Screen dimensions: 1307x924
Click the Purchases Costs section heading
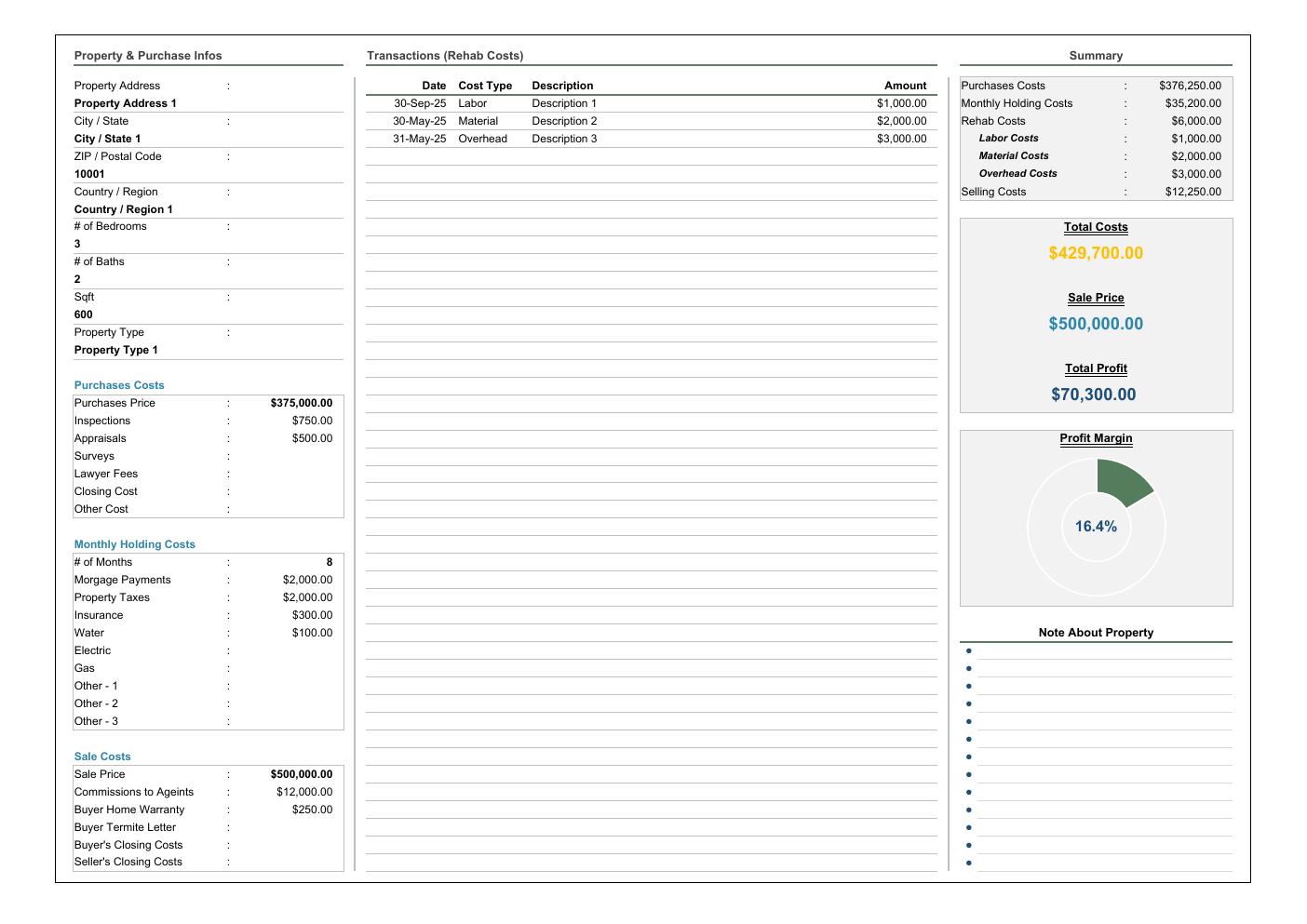click(119, 385)
